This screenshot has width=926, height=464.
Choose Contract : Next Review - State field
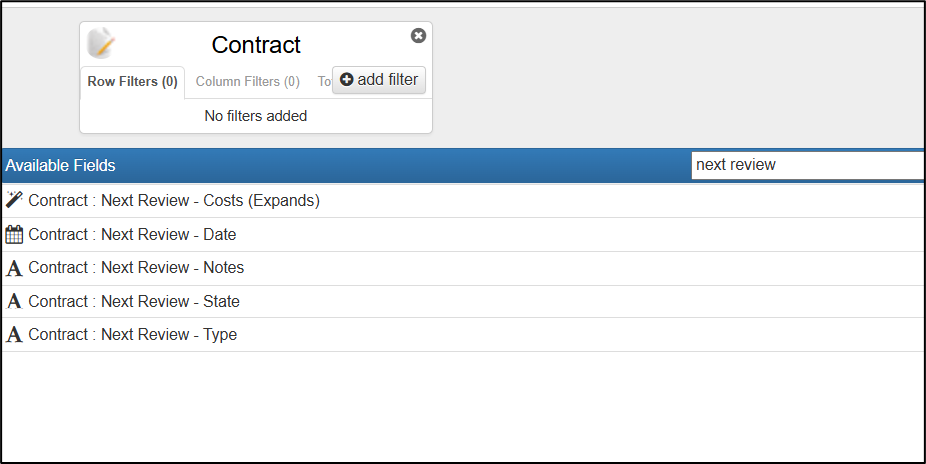click(x=463, y=302)
